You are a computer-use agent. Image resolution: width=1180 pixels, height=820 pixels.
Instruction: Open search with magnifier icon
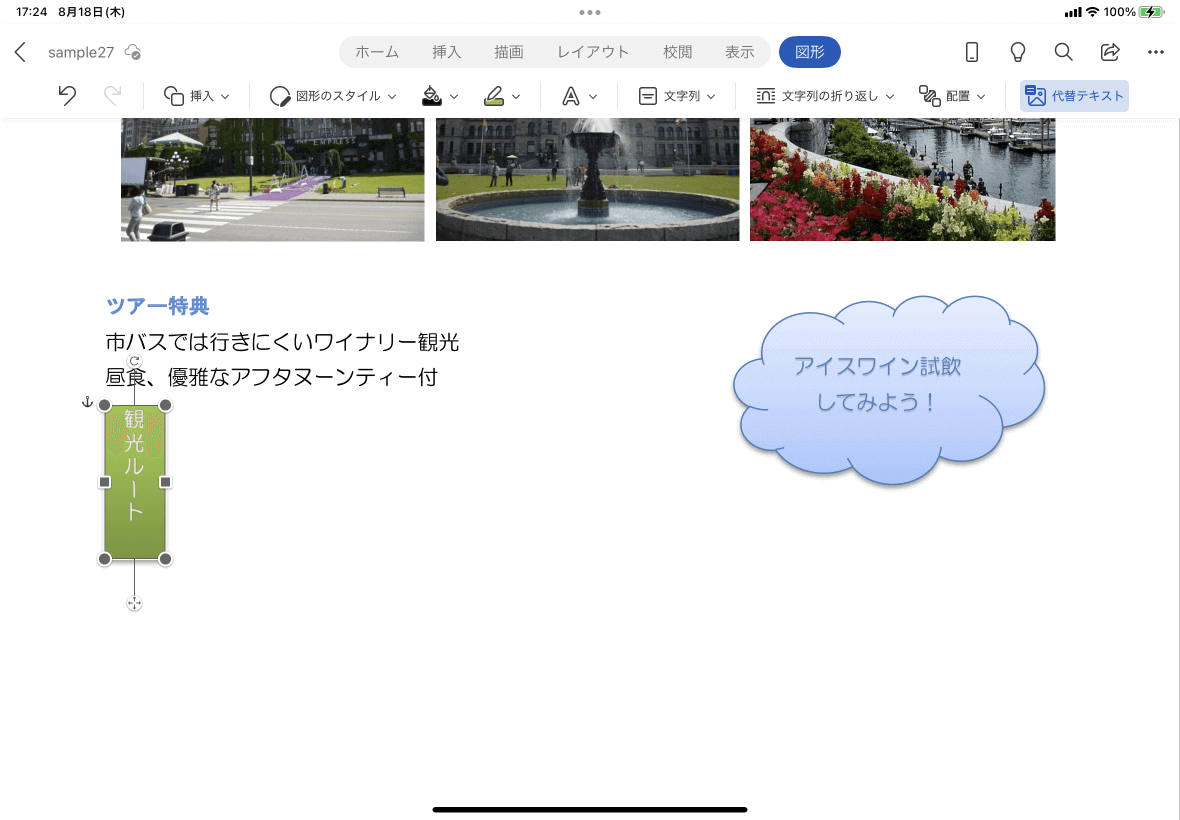[x=1063, y=52]
